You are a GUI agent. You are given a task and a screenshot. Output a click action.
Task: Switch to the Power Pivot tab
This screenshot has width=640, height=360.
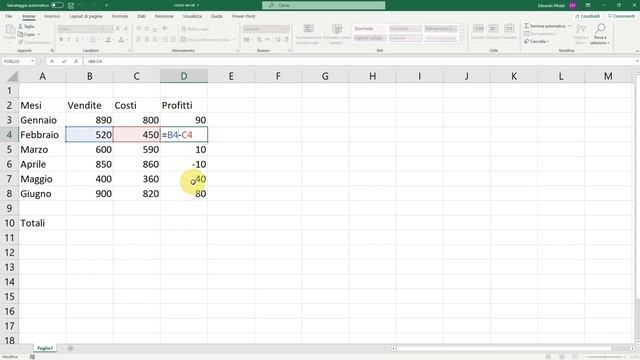[244, 16]
